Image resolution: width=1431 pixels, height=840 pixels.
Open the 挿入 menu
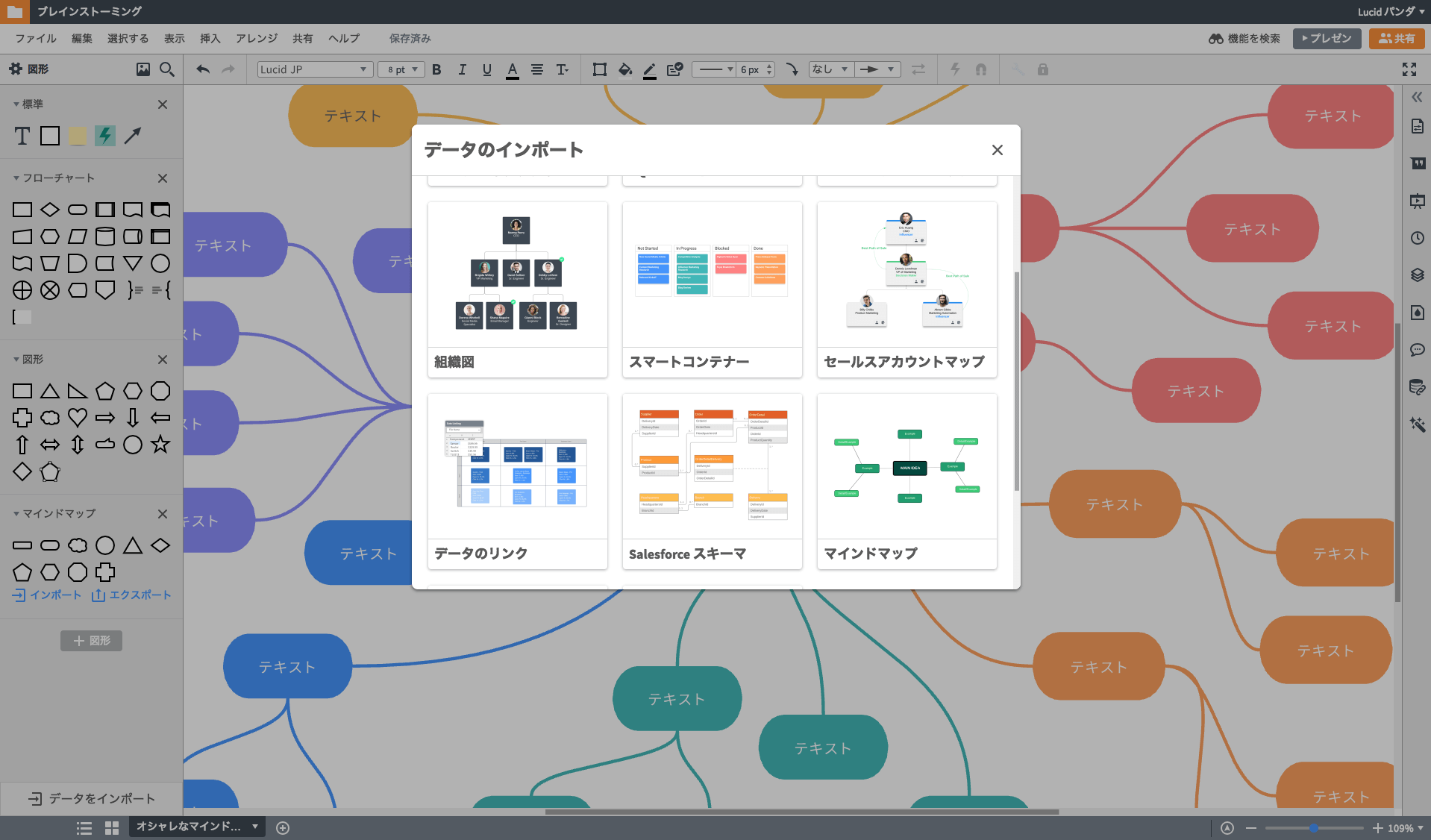pos(210,38)
